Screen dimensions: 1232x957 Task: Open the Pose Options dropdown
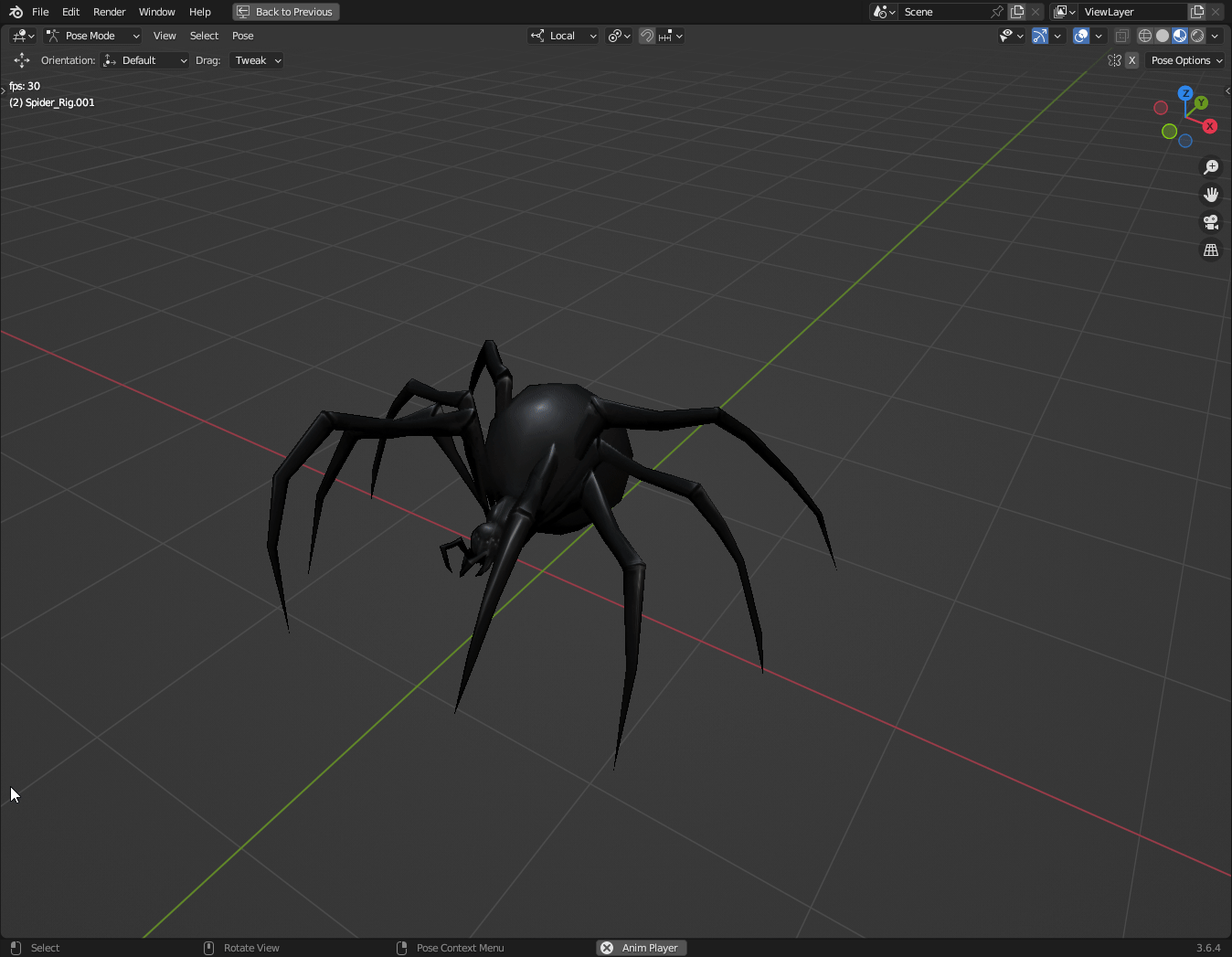[x=1186, y=60]
